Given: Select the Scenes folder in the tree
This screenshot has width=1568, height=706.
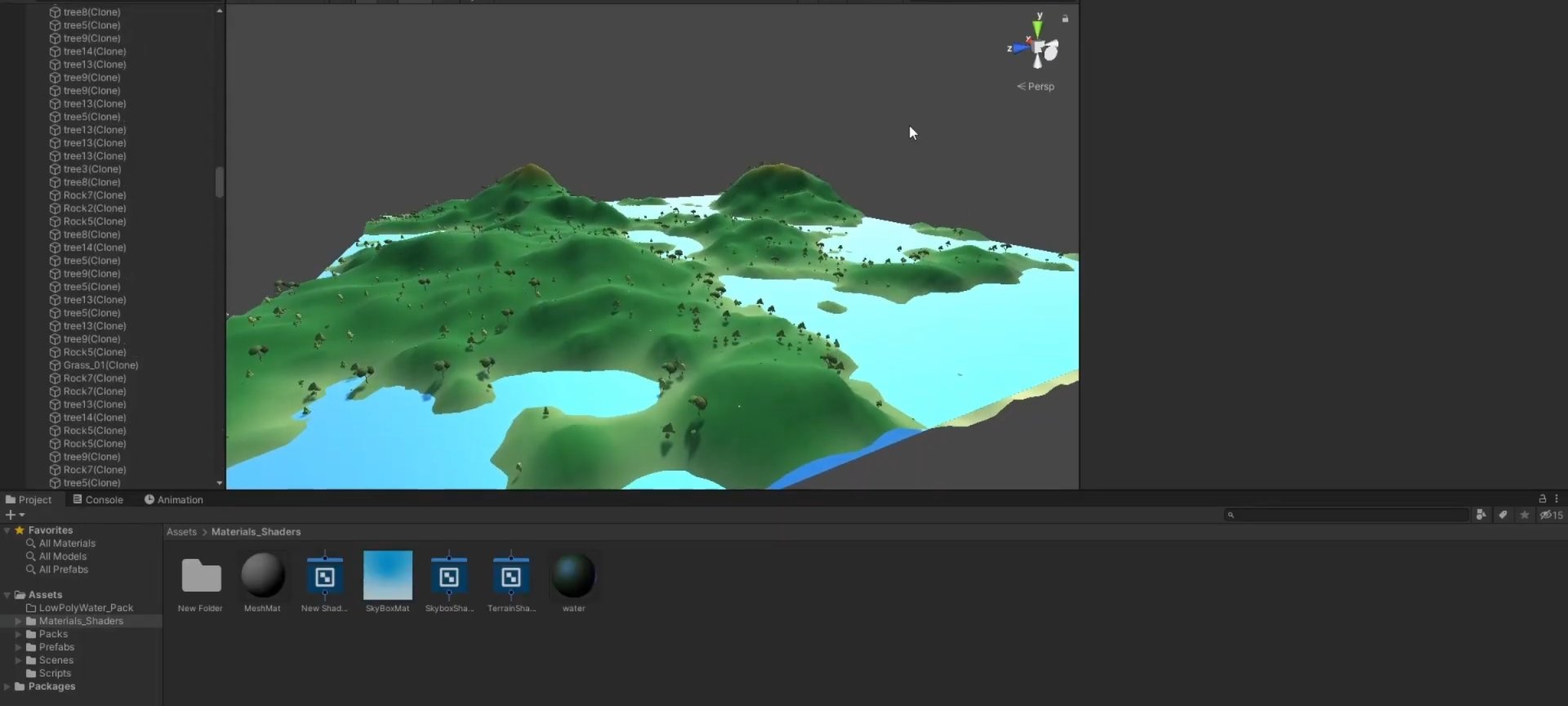Looking at the screenshot, I should [x=50, y=660].
